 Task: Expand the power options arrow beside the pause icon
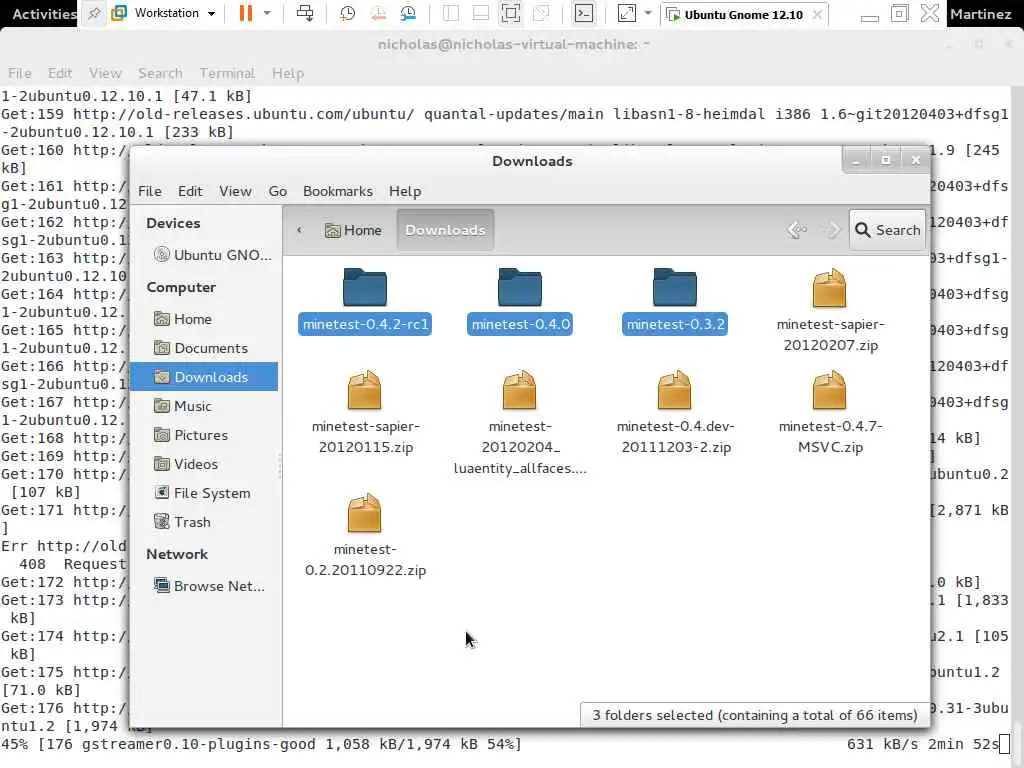point(267,13)
